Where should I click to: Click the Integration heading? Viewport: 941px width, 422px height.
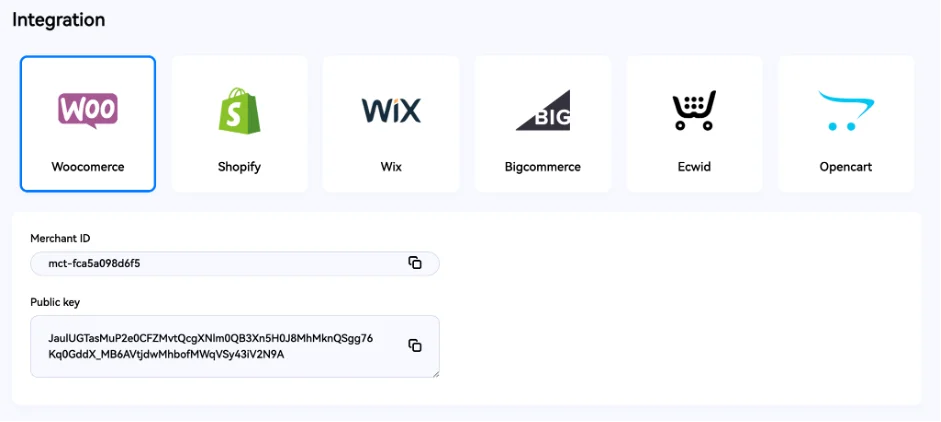coord(59,20)
